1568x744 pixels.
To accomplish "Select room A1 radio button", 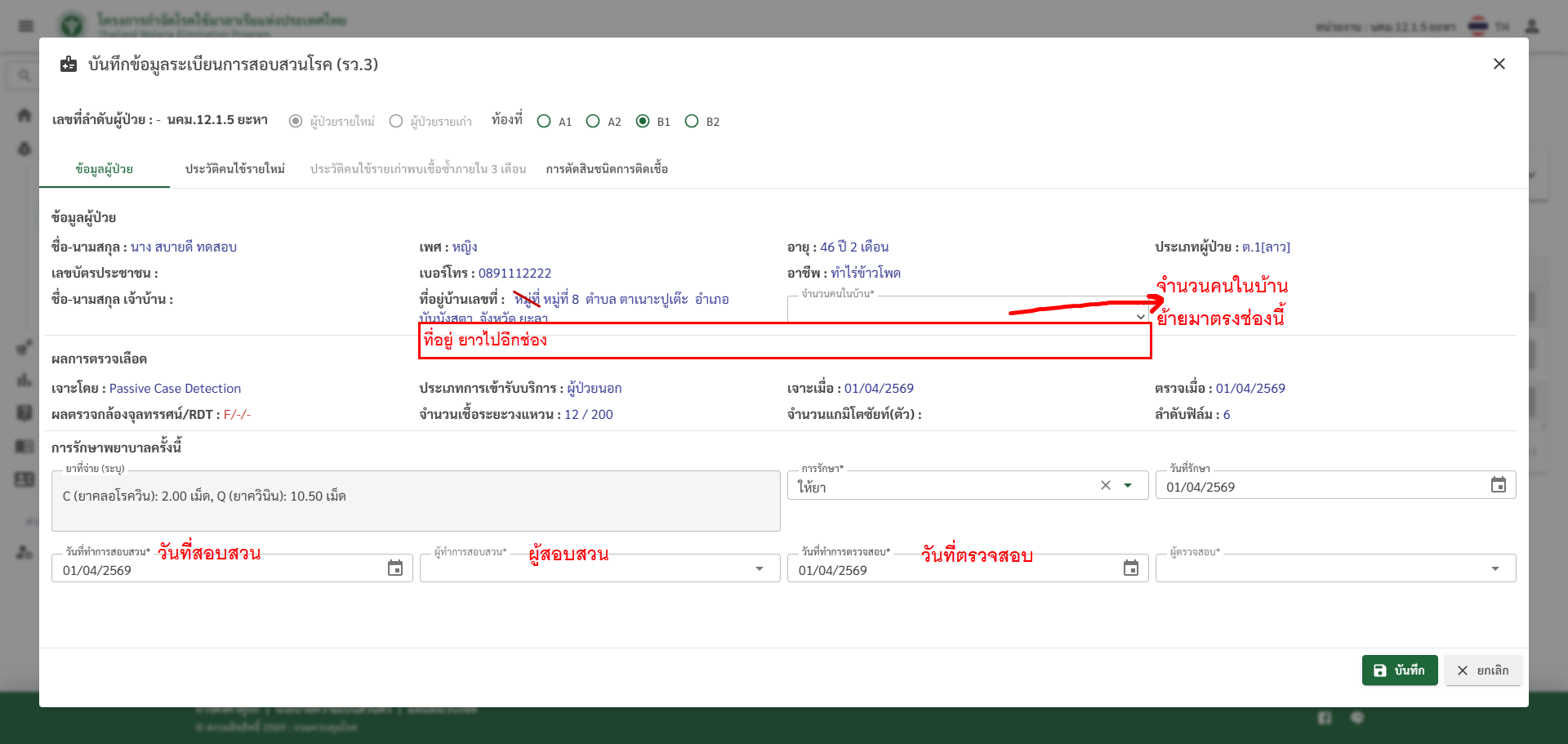I will coord(544,121).
